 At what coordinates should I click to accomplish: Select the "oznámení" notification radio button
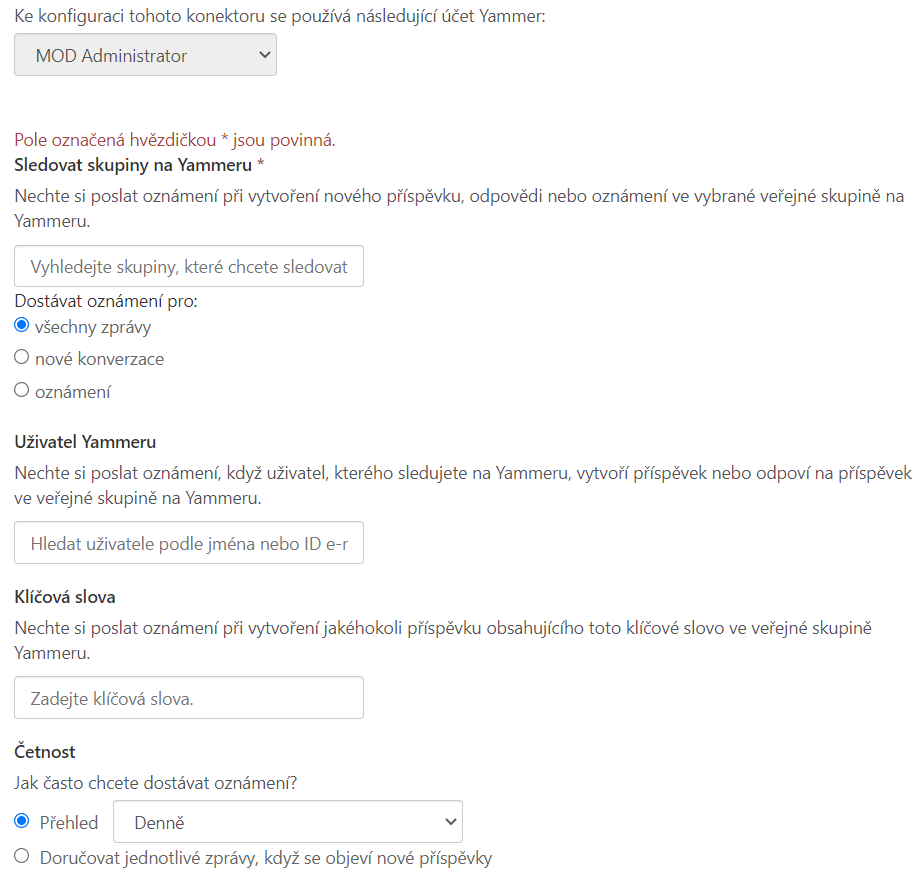(22, 390)
